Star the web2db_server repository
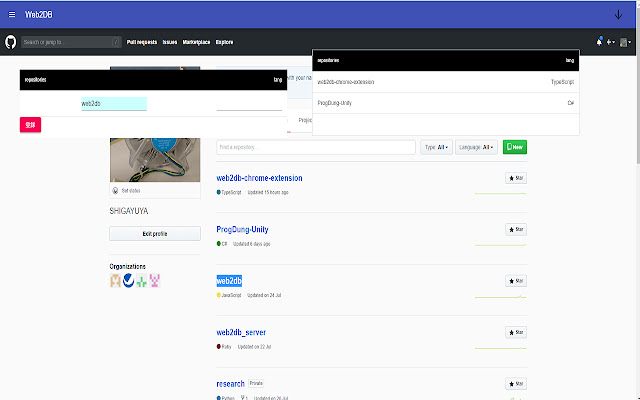 pos(516,332)
